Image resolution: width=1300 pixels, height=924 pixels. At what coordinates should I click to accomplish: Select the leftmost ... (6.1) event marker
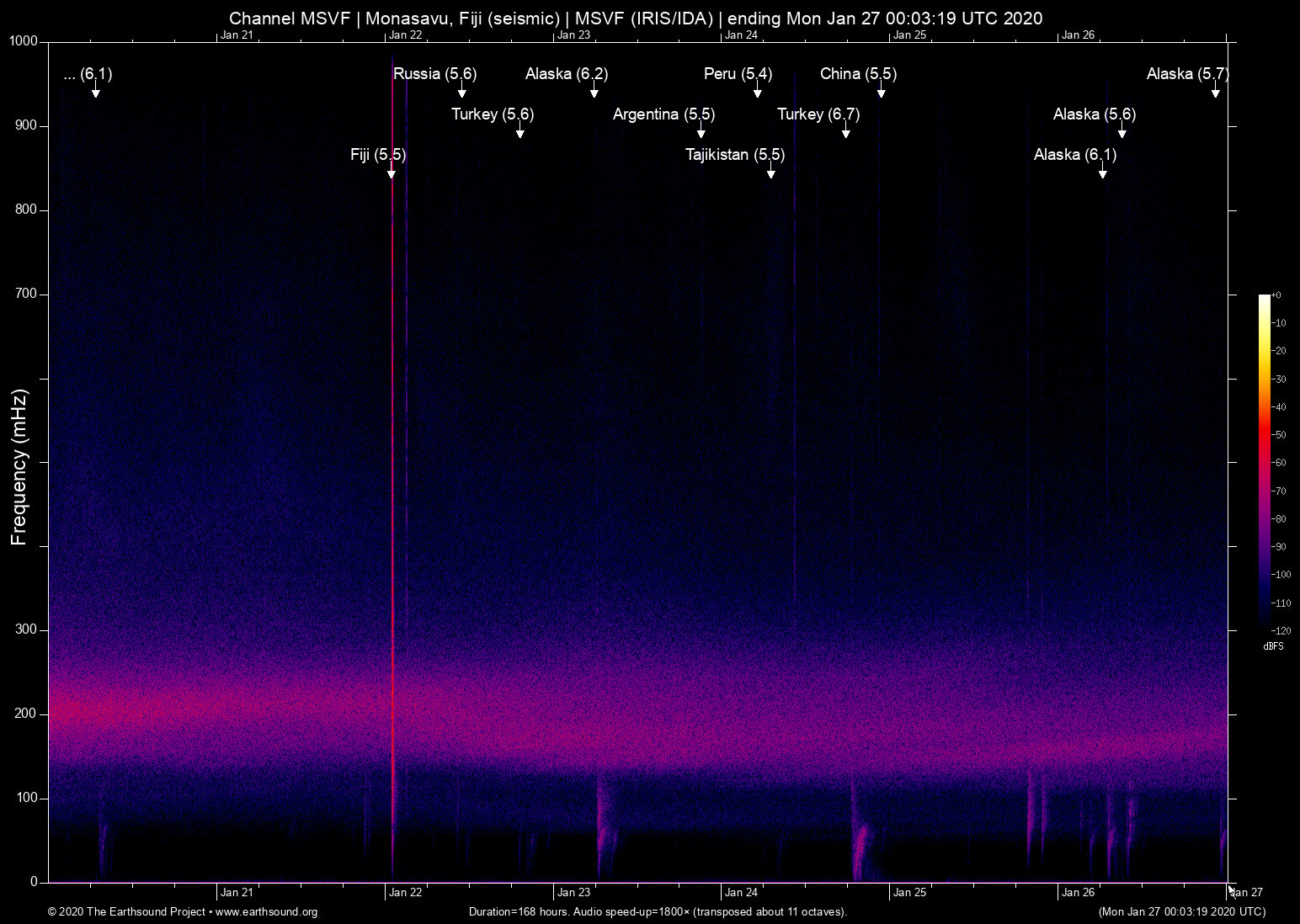click(x=88, y=74)
